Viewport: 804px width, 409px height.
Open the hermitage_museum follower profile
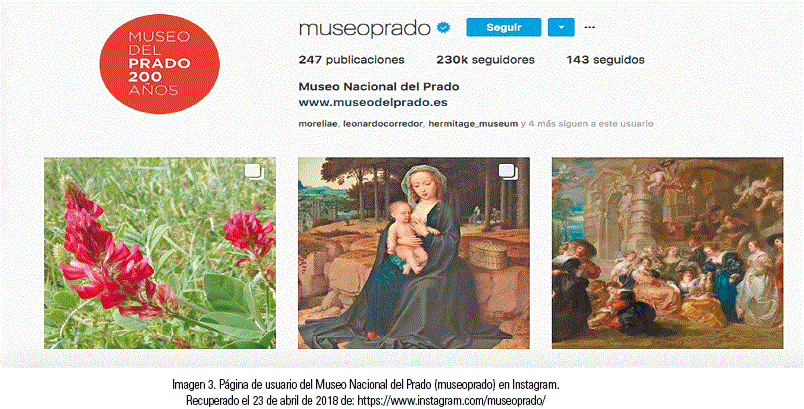(x=473, y=124)
